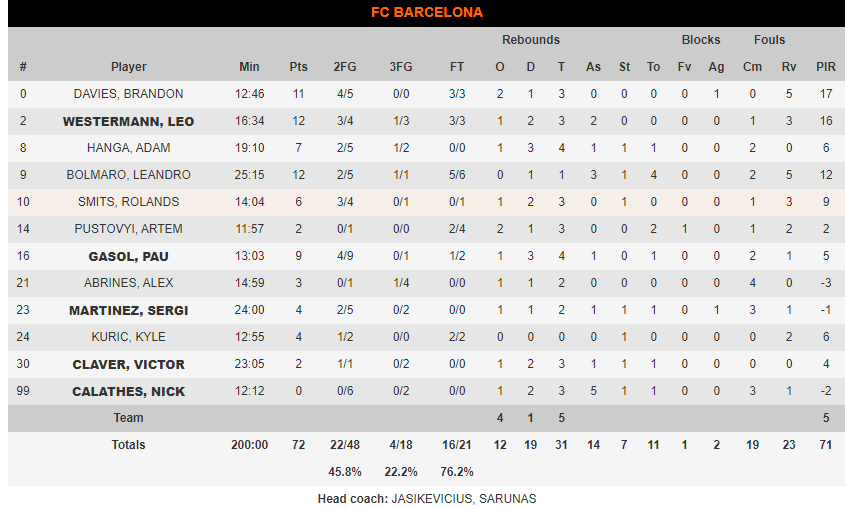Click CALATHES, NICK player name
This screenshot has height=509, width=845.
tap(128, 391)
